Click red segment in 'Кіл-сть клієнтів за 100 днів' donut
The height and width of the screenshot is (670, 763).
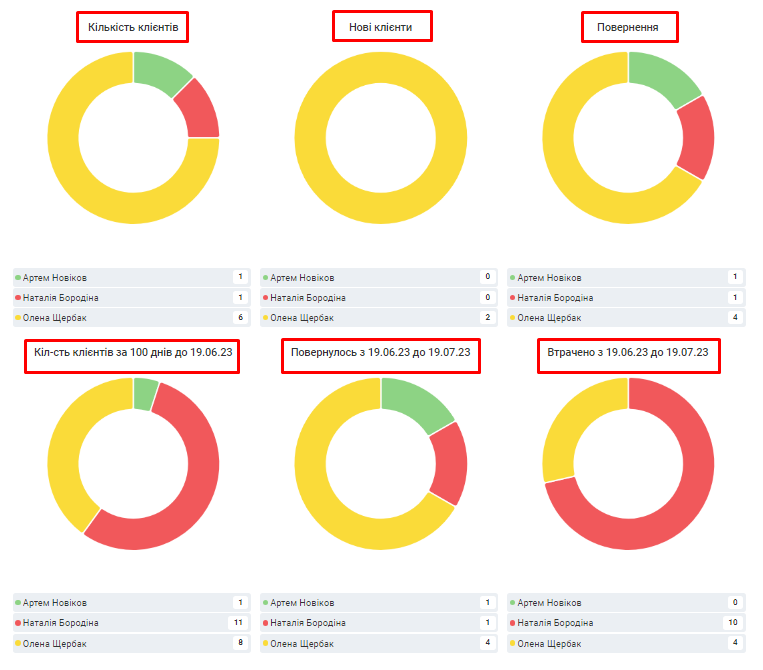pyautogui.click(x=190, y=490)
